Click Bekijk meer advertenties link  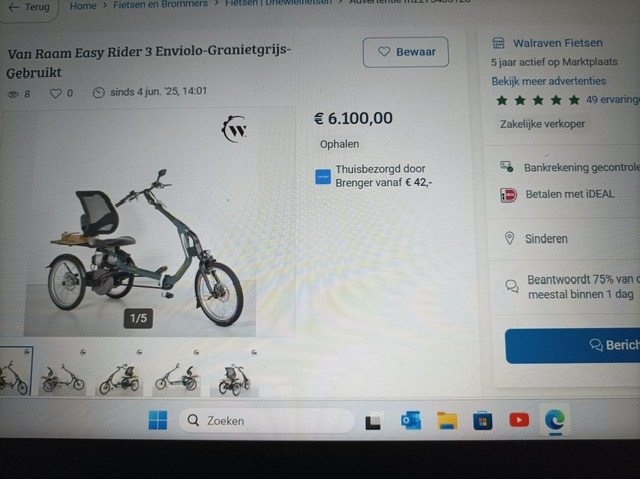coord(549,81)
